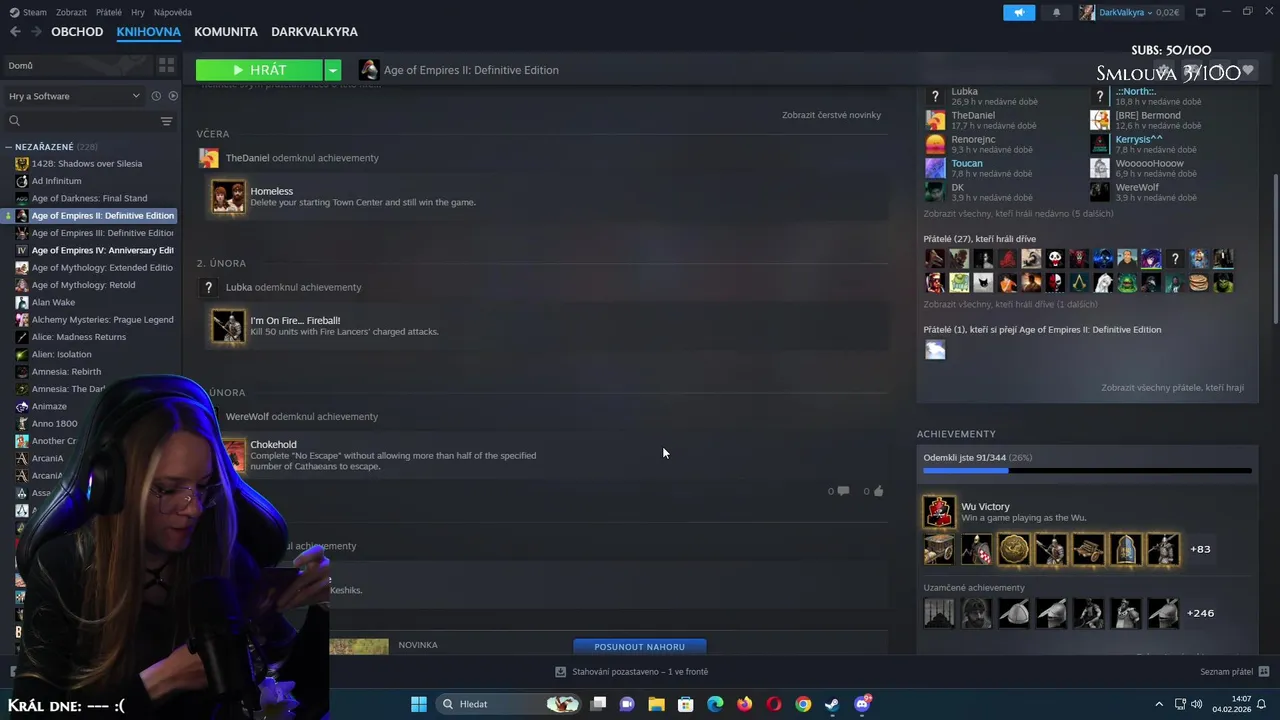Click the comment icon on Chokehold post
Image resolution: width=1280 pixels, height=720 pixels.
tap(843, 491)
